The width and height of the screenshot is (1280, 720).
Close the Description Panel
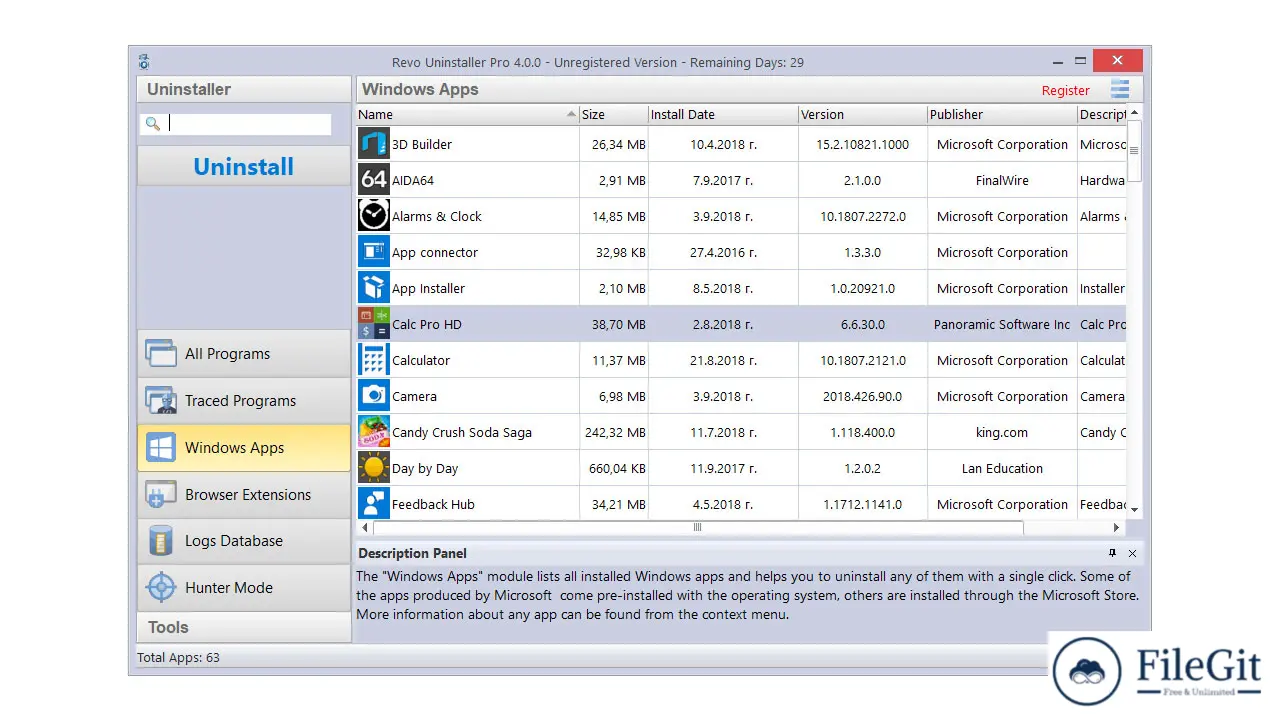[x=1132, y=553]
